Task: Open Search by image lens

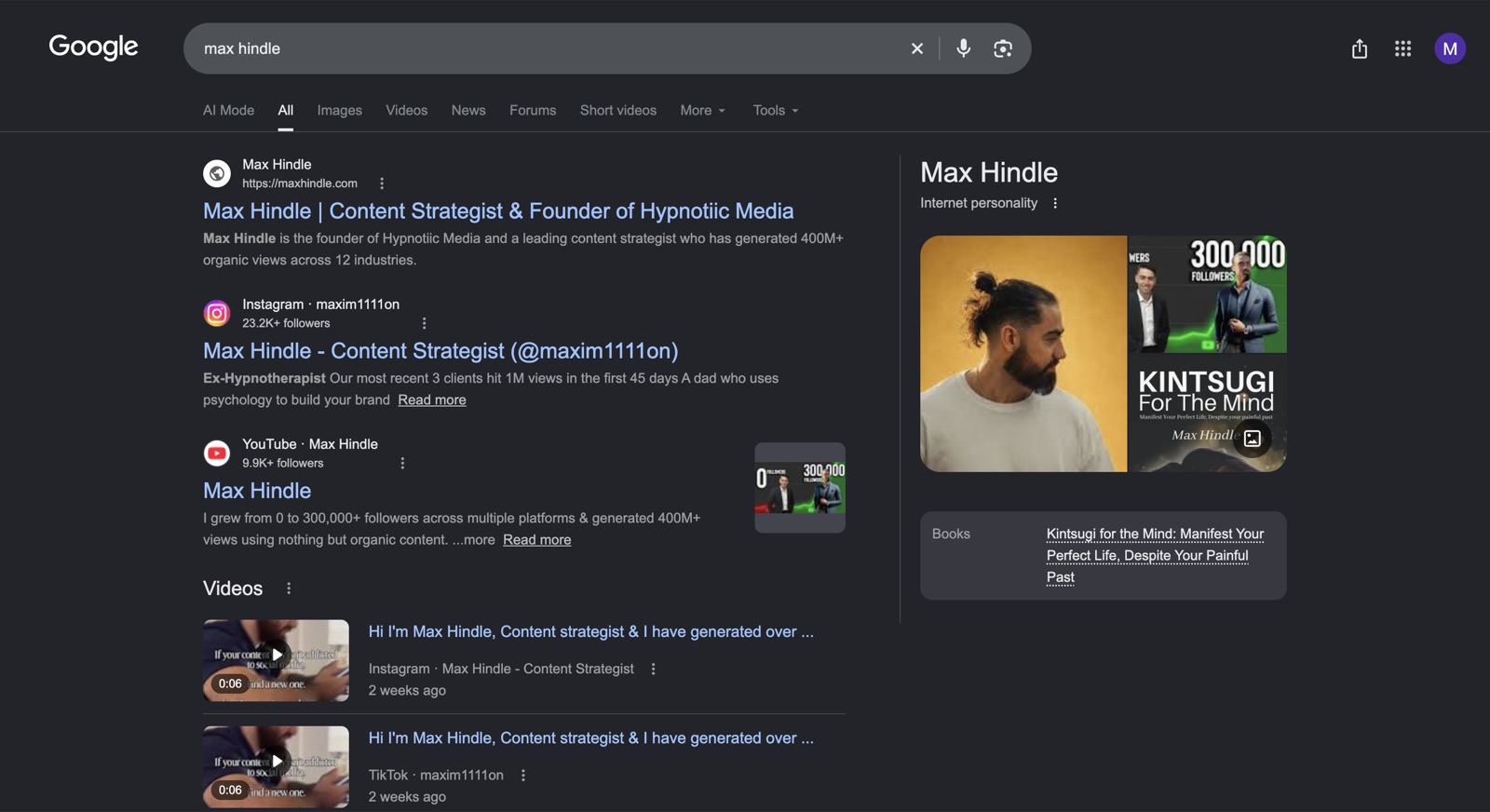Action: click(1003, 48)
